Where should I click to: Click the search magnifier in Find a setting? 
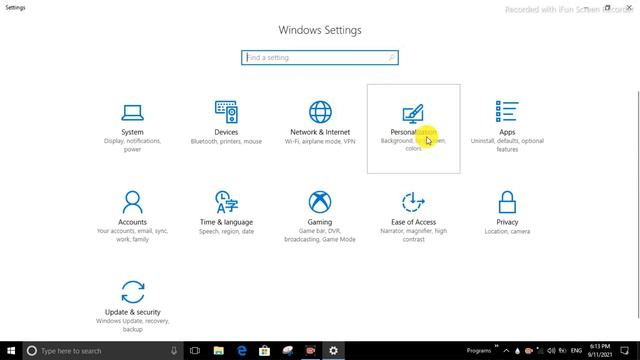coord(391,58)
